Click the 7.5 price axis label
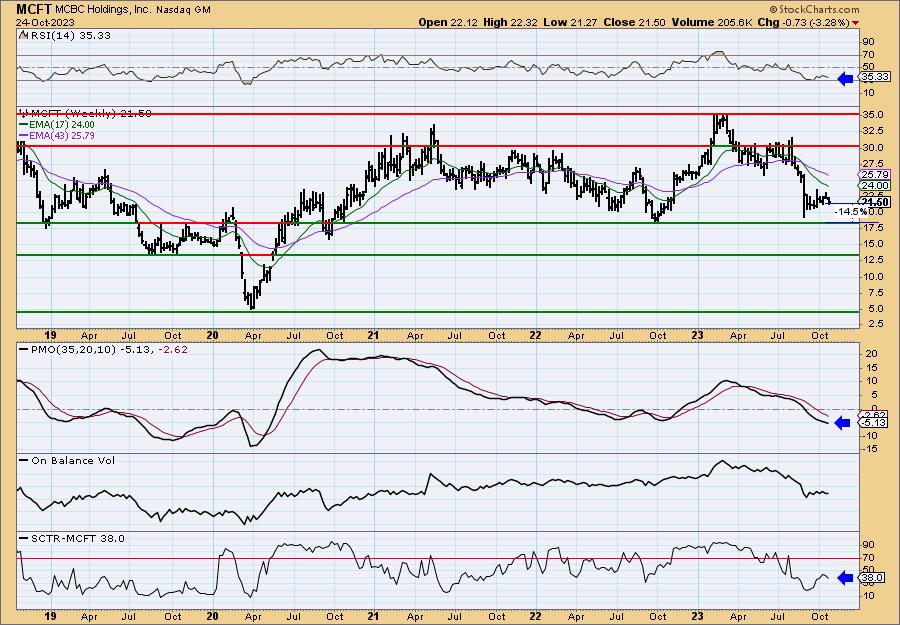900x625 pixels. [x=875, y=293]
